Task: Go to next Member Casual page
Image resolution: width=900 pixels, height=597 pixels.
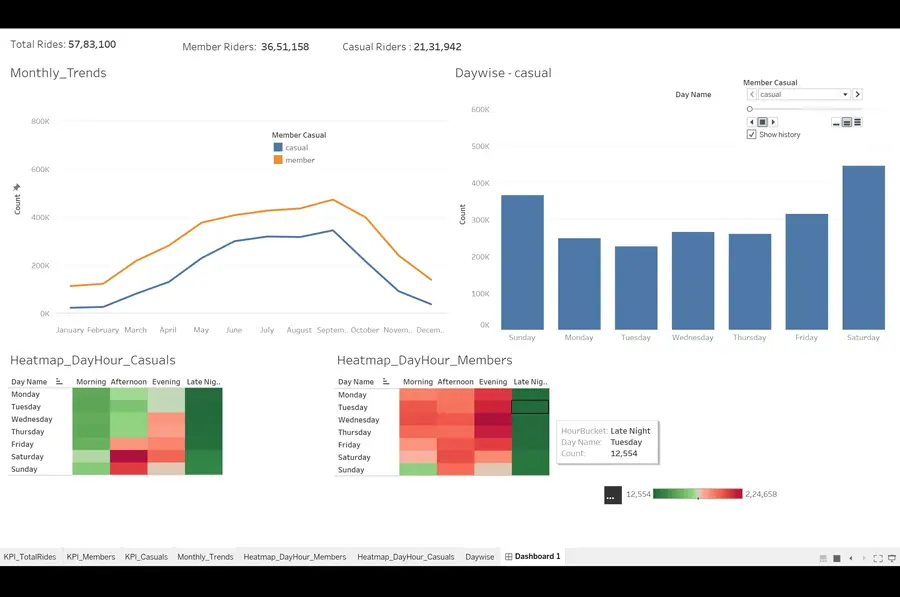Action: point(858,94)
